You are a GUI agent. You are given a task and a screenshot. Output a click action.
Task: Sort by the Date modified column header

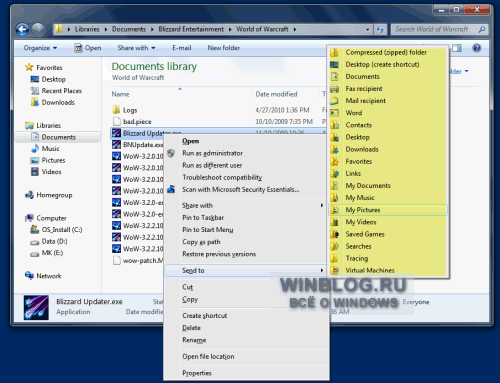[x=276, y=94]
